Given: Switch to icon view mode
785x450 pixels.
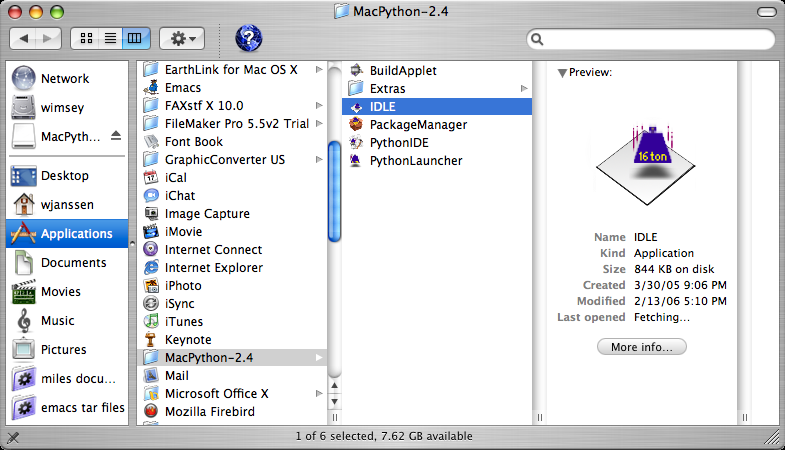Looking at the screenshot, I should coord(86,39).
